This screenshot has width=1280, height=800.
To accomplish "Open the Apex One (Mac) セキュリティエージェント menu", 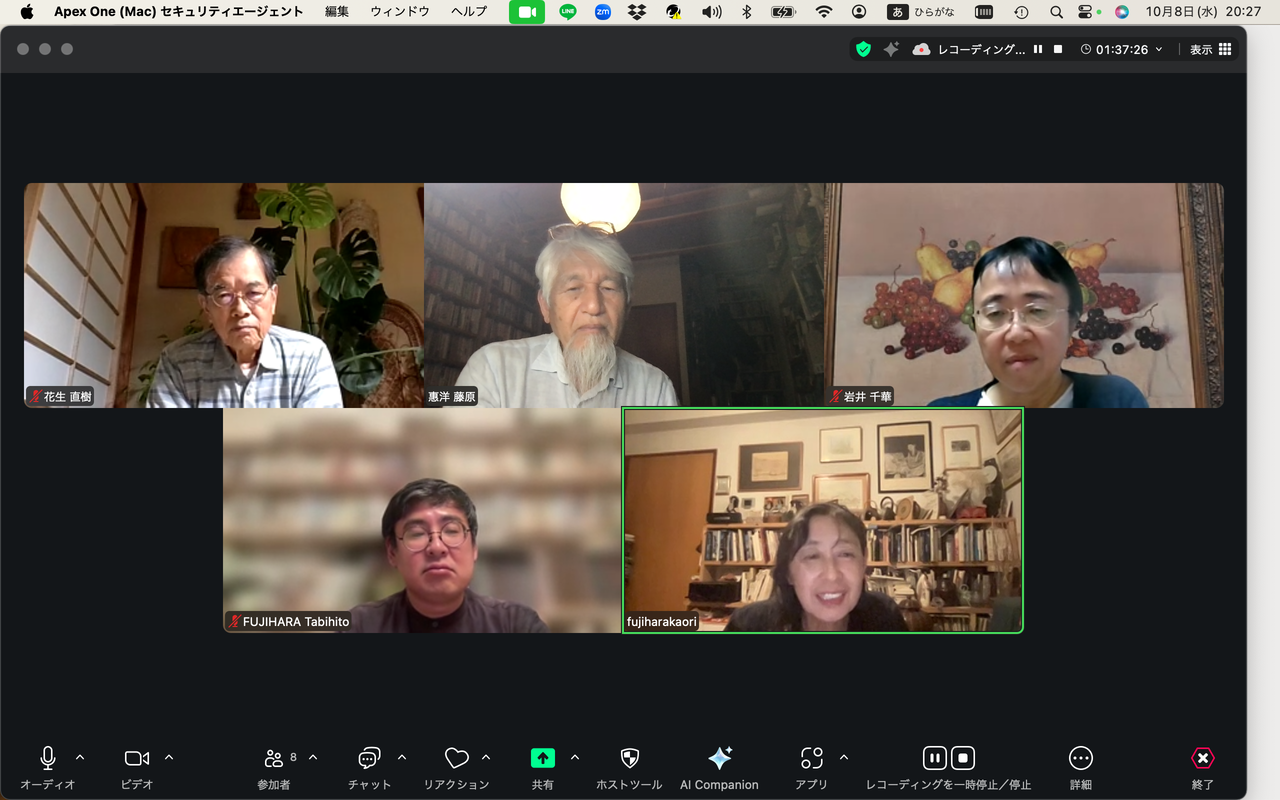I will [179, 12].
